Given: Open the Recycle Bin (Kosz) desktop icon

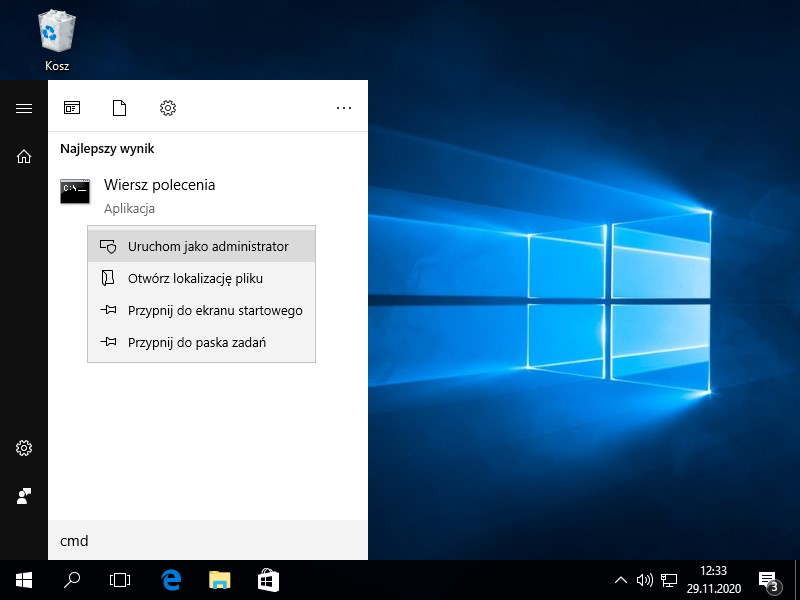Looking at the screenshot, I should pyautogui.click(x=56, y=40).
